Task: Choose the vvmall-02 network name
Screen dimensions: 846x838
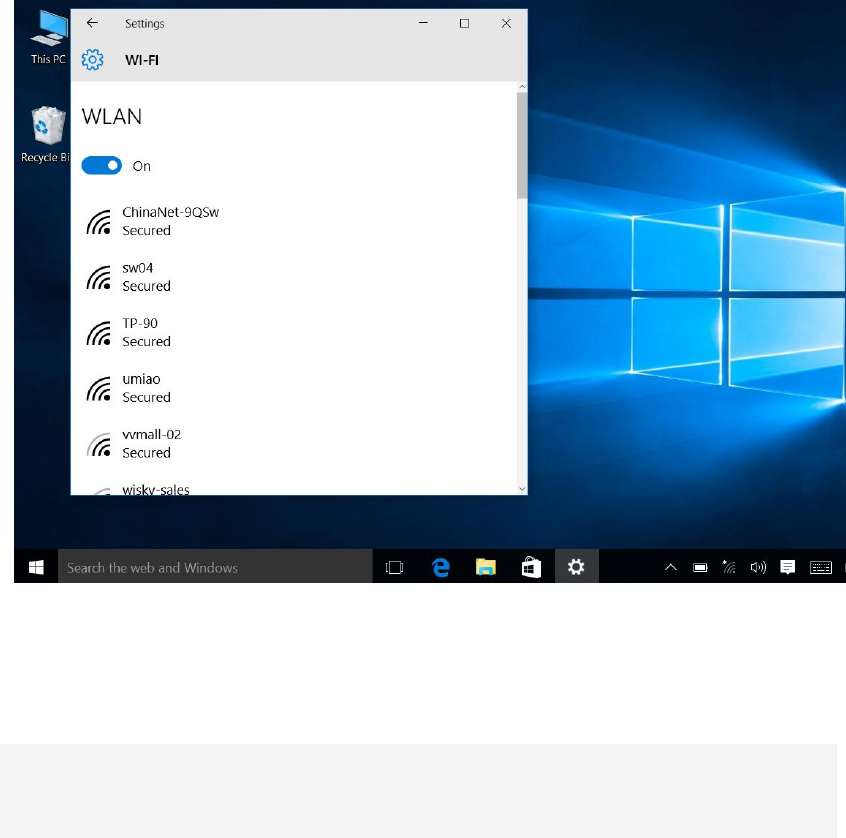Action: [x=152, y=434]
